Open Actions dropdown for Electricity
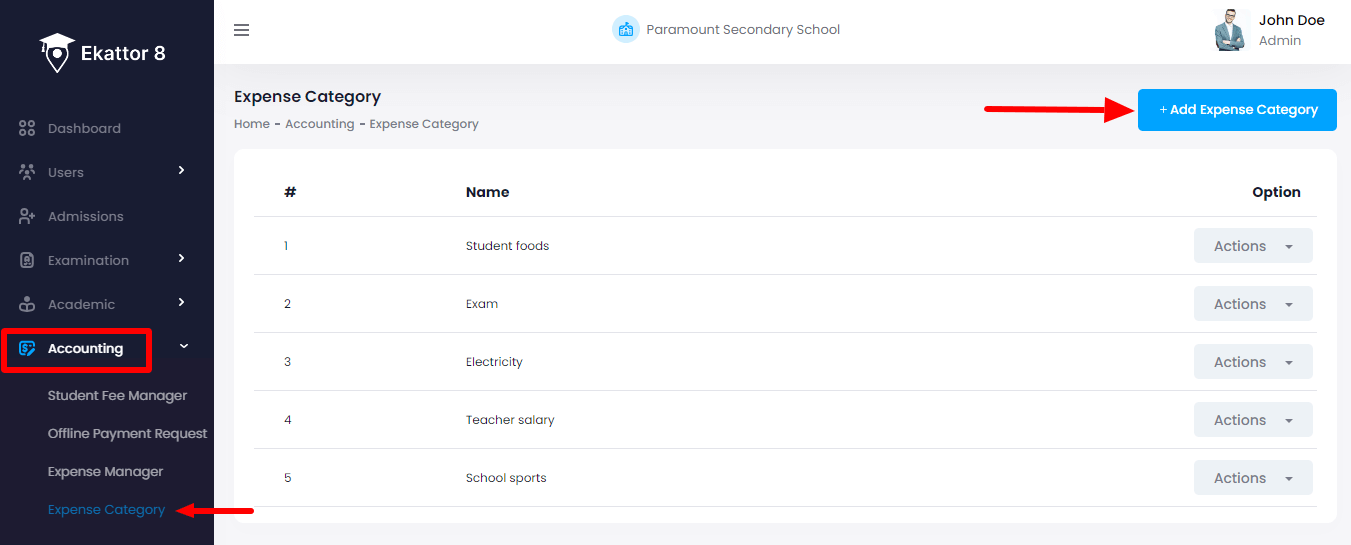This screenshot has width=1351, height=545. [1252, 362]
